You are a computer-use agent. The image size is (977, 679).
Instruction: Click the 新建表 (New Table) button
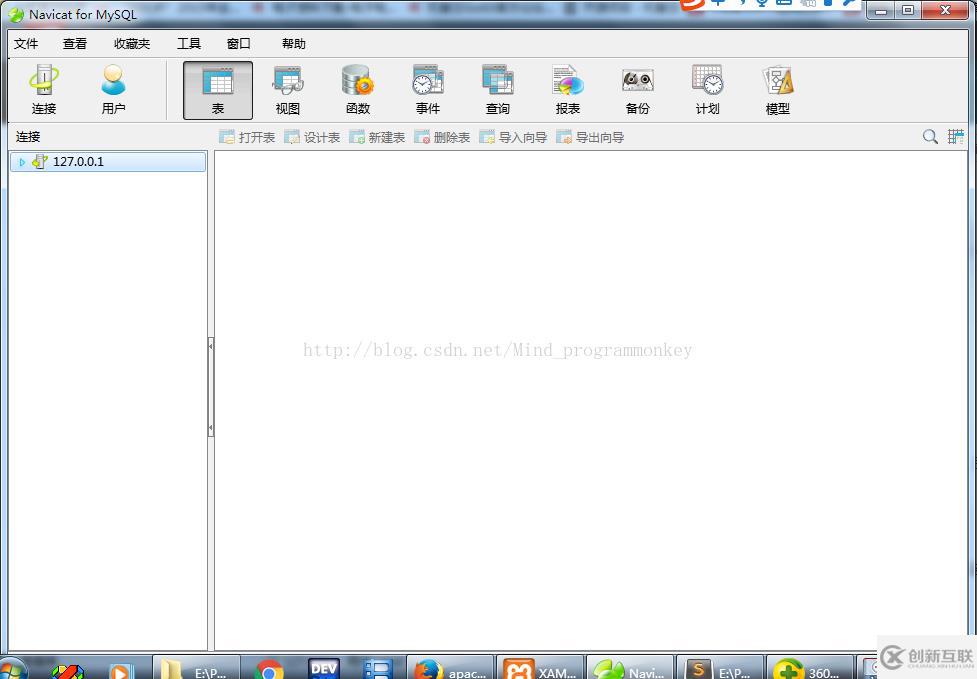(x=377, y=137)
